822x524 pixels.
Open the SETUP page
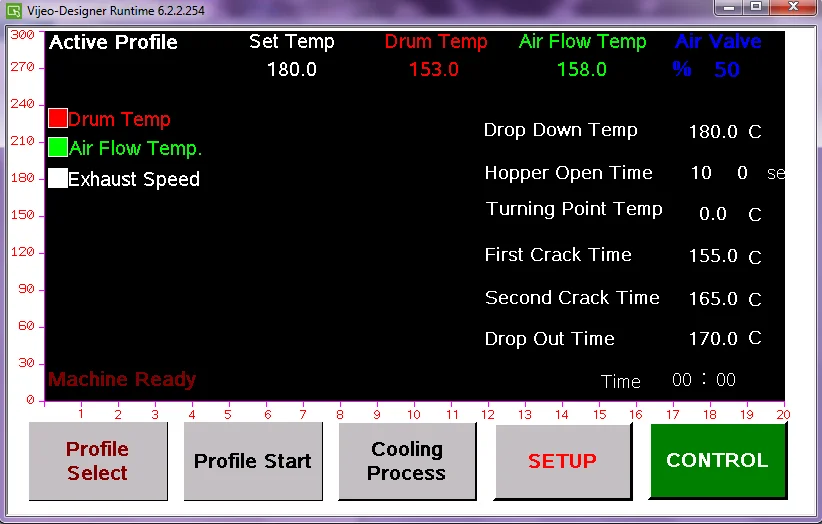coord(563,461)
